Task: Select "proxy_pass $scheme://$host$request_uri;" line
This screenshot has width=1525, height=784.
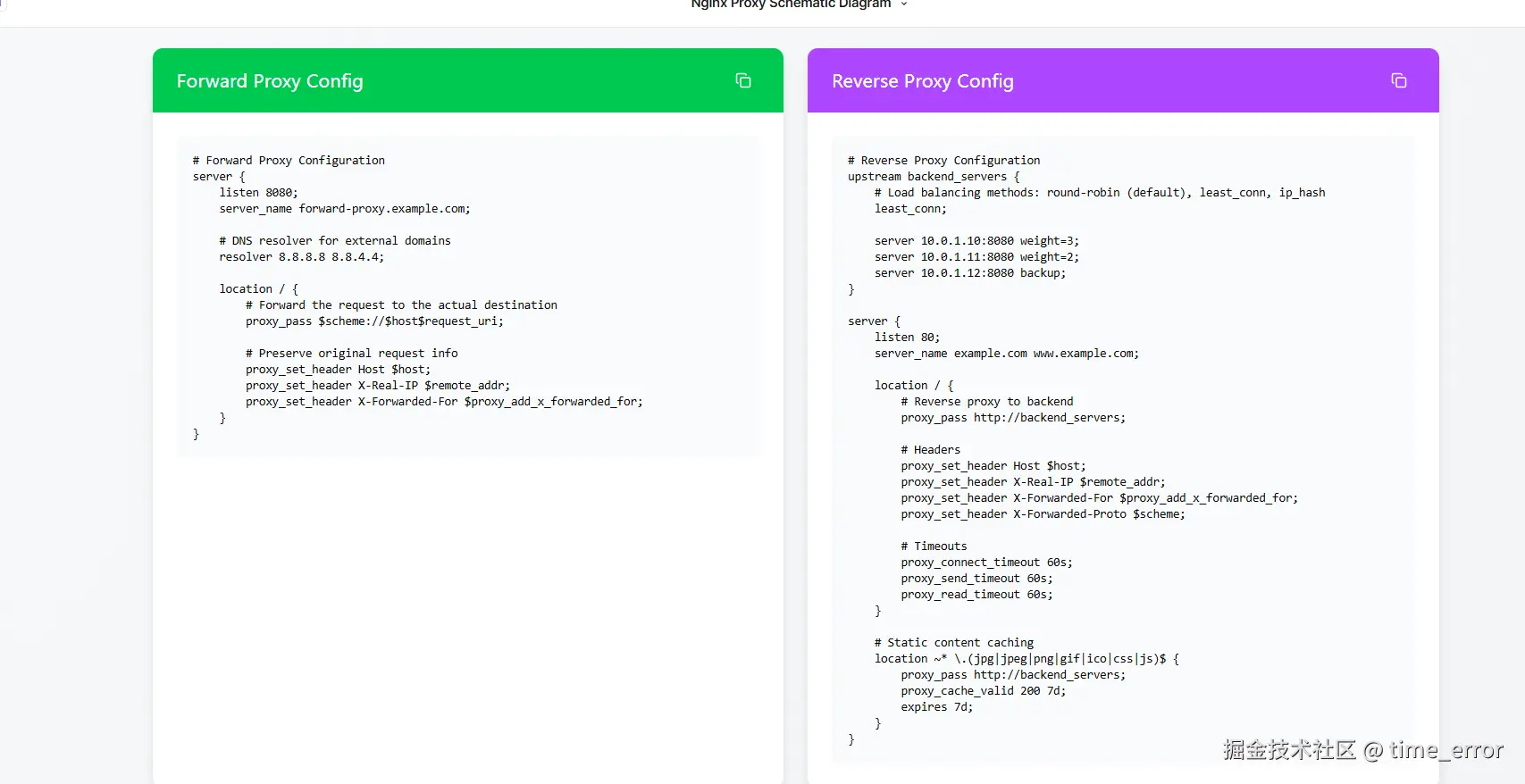Action: click(x=374, y=321)
